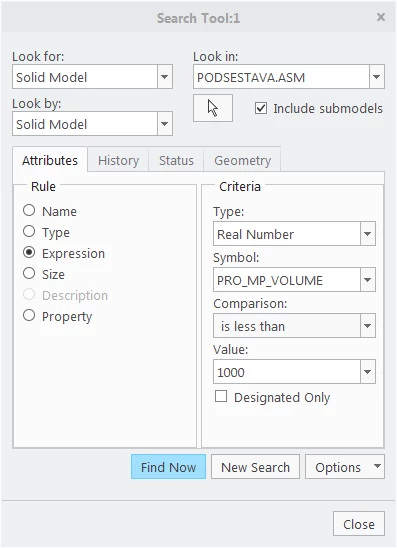Select the Size rule radio button
Screen dimensions: 397x548
click(x=29, y=273)
